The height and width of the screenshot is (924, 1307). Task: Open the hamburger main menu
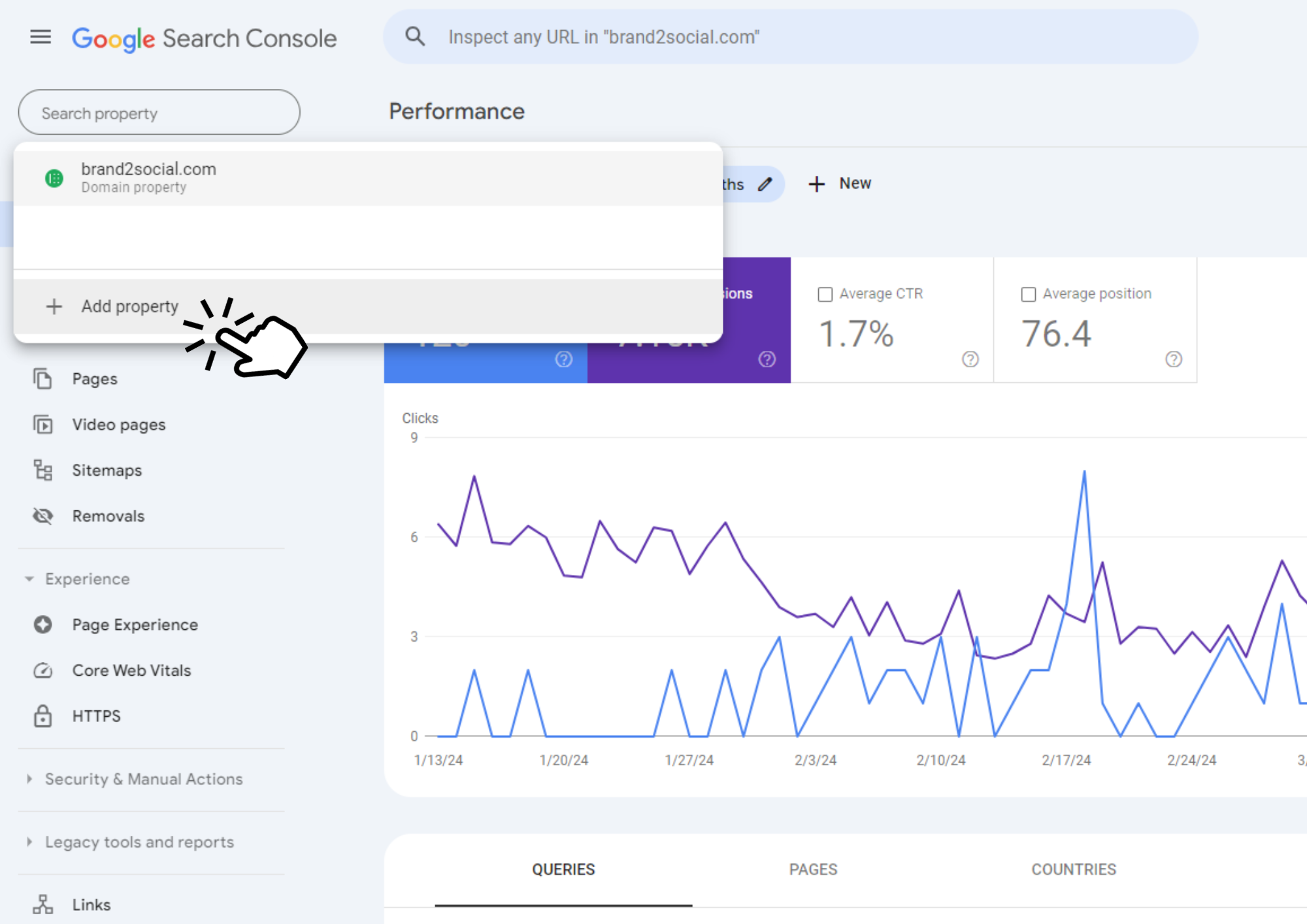pyautogui.click(x=41, y=37)
